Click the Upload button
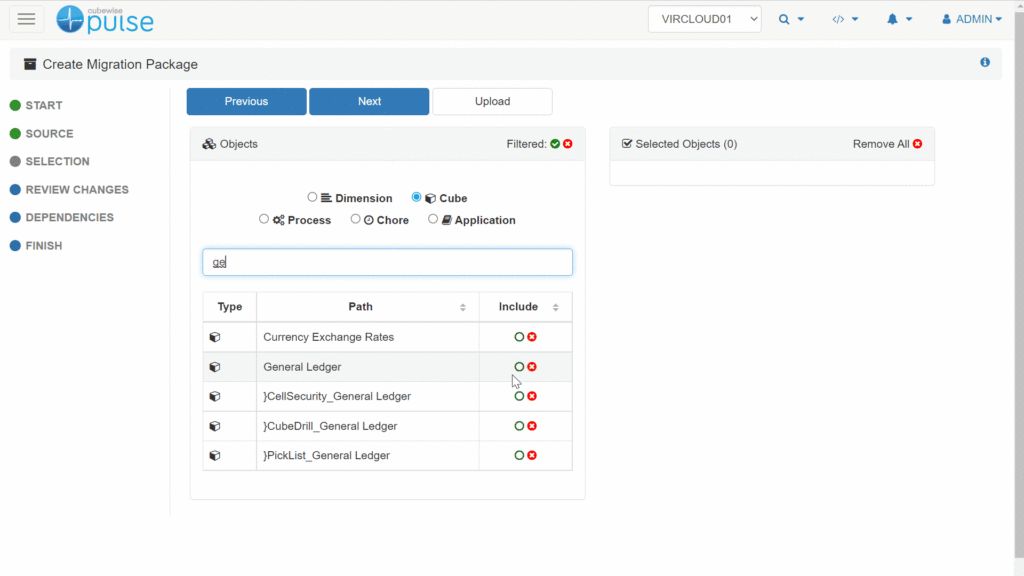1024x576 pixels. 492,101
